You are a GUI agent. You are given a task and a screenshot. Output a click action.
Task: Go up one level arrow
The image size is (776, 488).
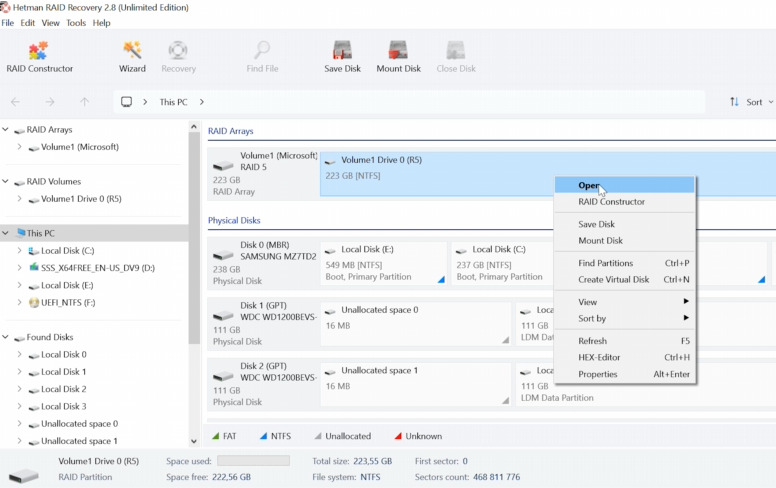(x=85, y=102)
